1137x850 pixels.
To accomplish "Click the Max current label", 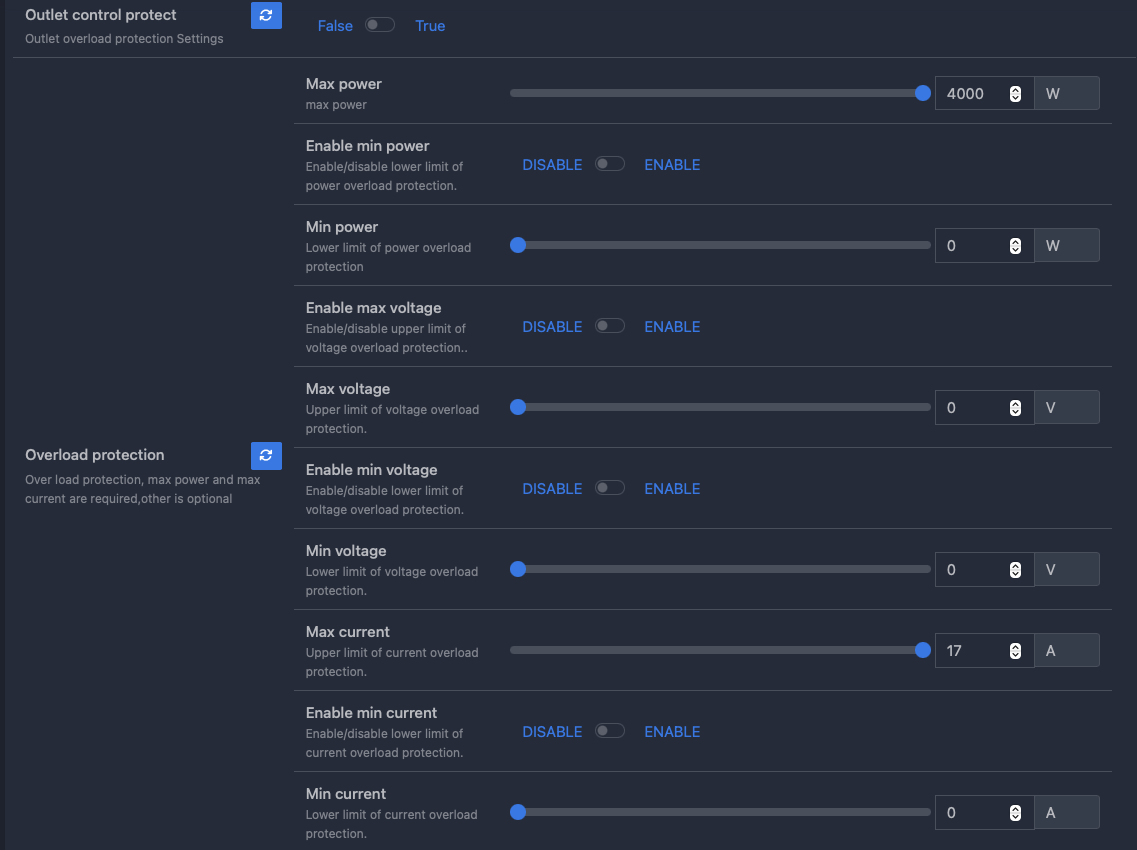I will click(347, 632).
